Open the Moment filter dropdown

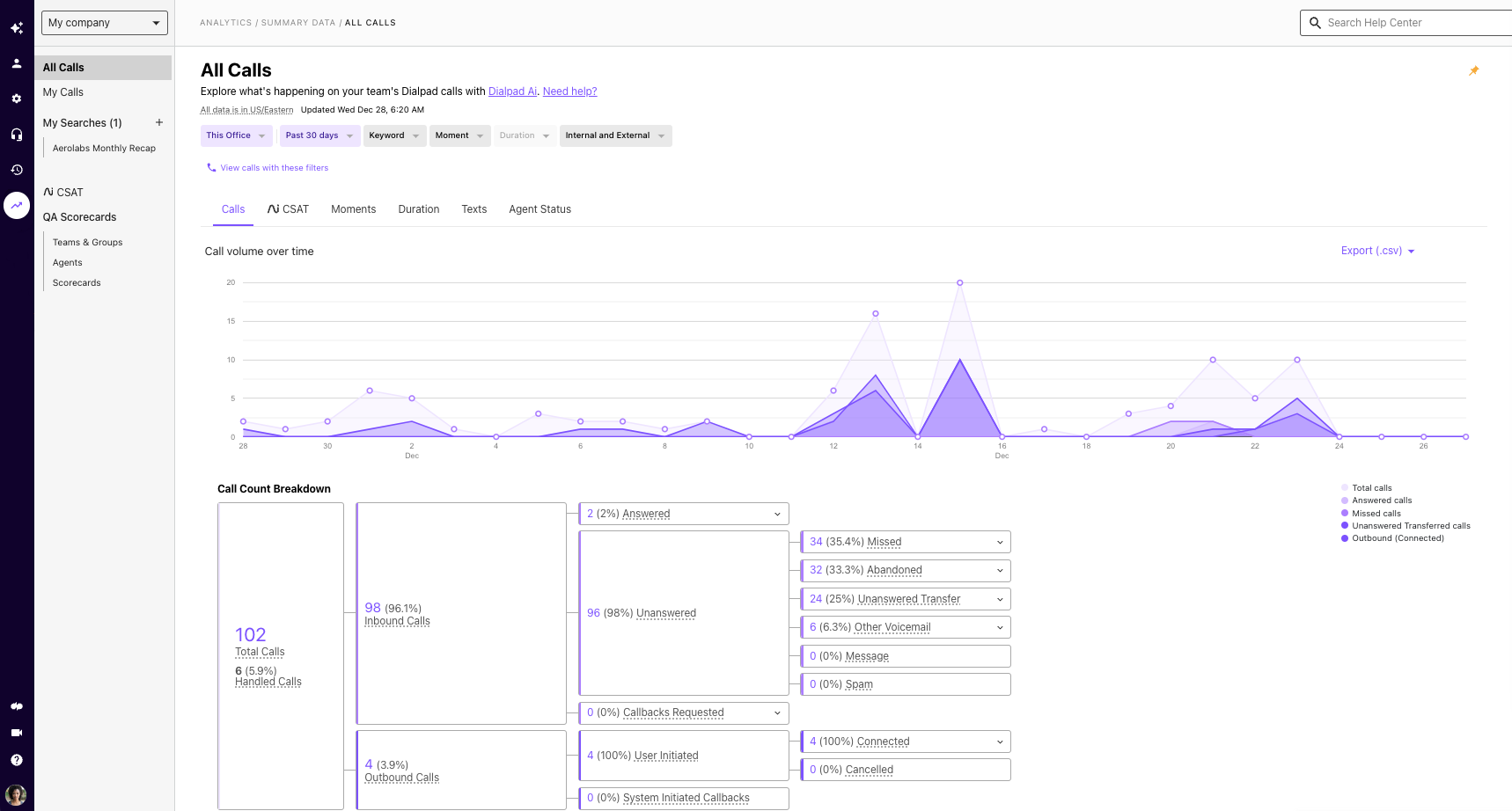(459, 135)
